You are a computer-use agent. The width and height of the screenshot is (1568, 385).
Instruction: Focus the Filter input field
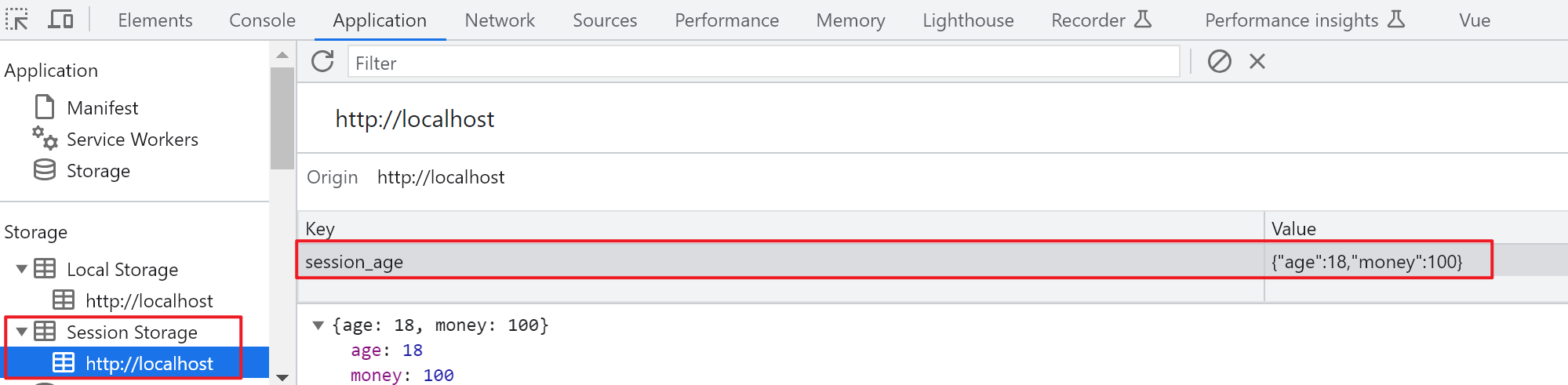point(763,62)
